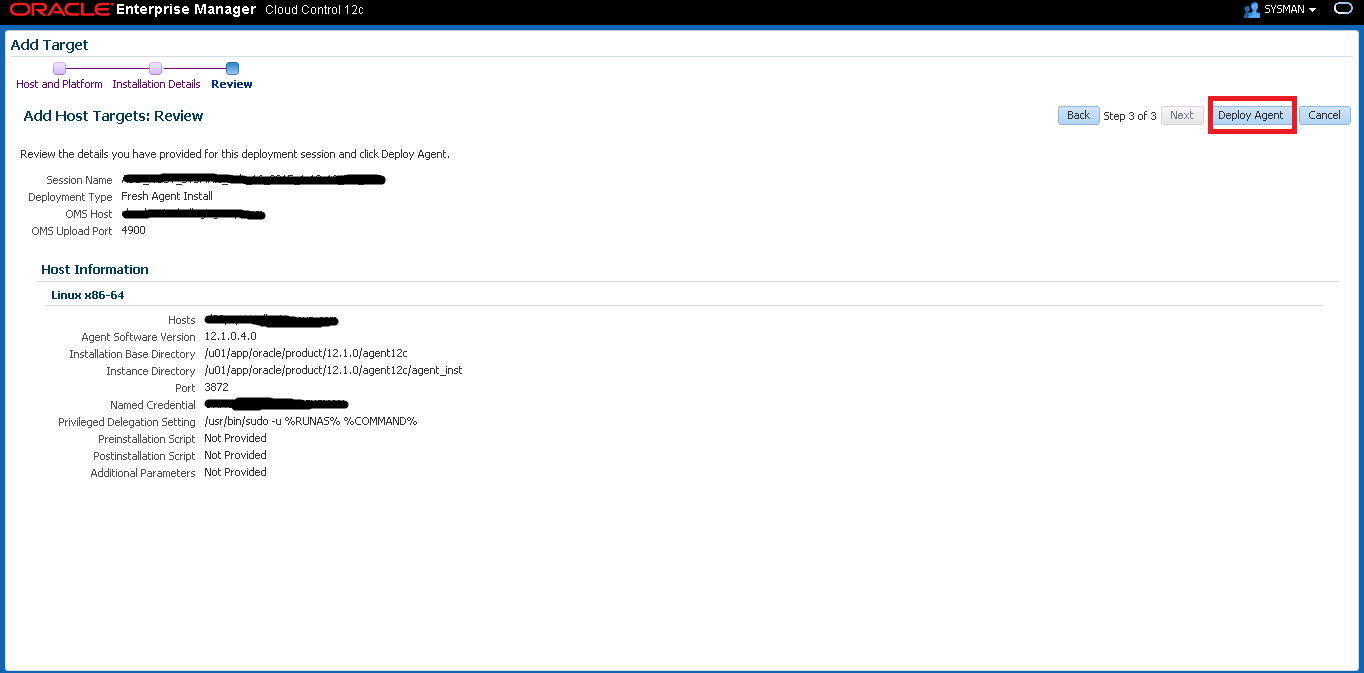Screen dimensions: 1364x673
Task: Click the Privileged Delegation Setting sudo value
Action: click(x=310, y=421)
